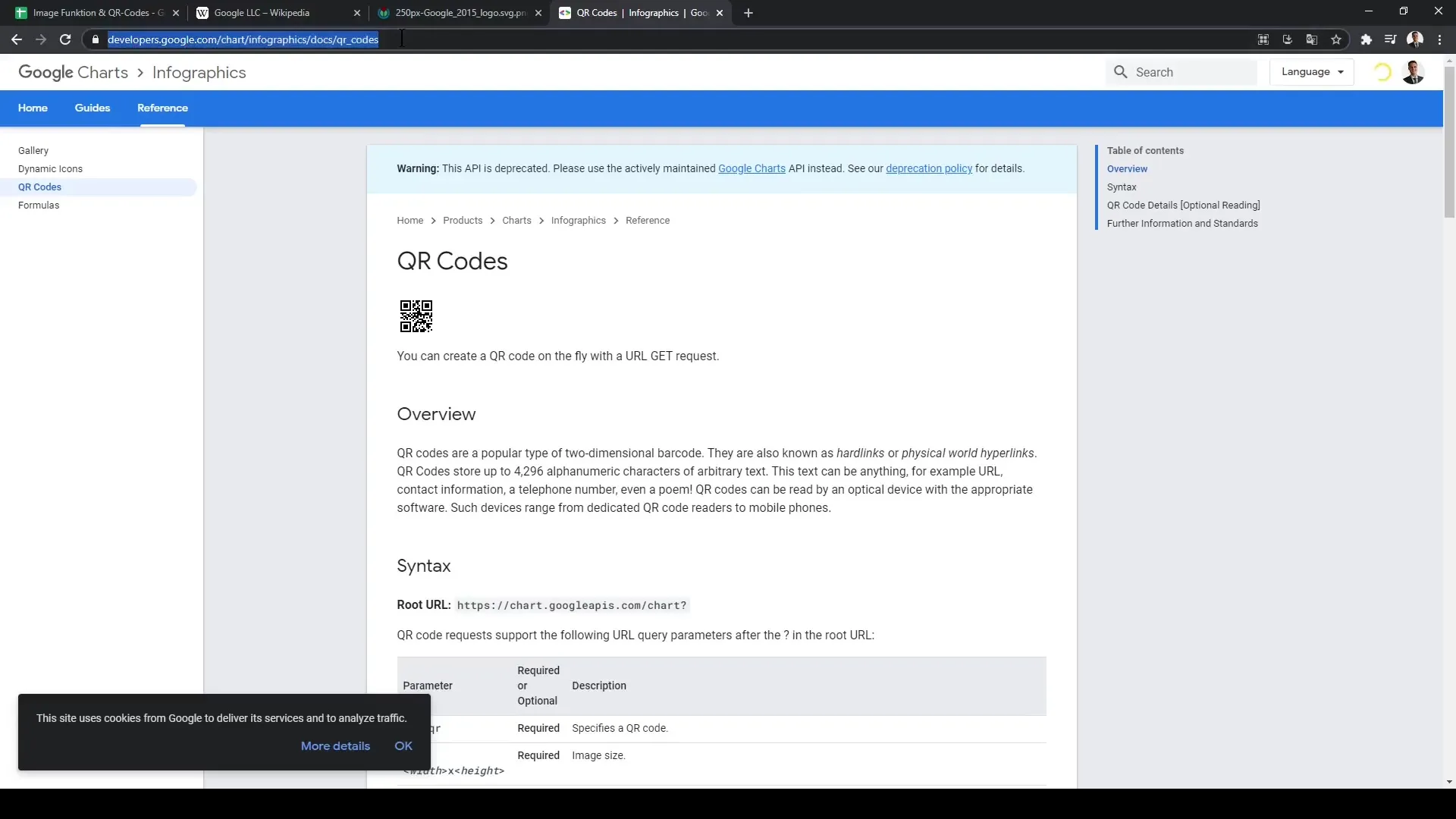Click the Reference breadcrumb
Viewport: 1456px width, 819px height.
(x=648, y=221)
